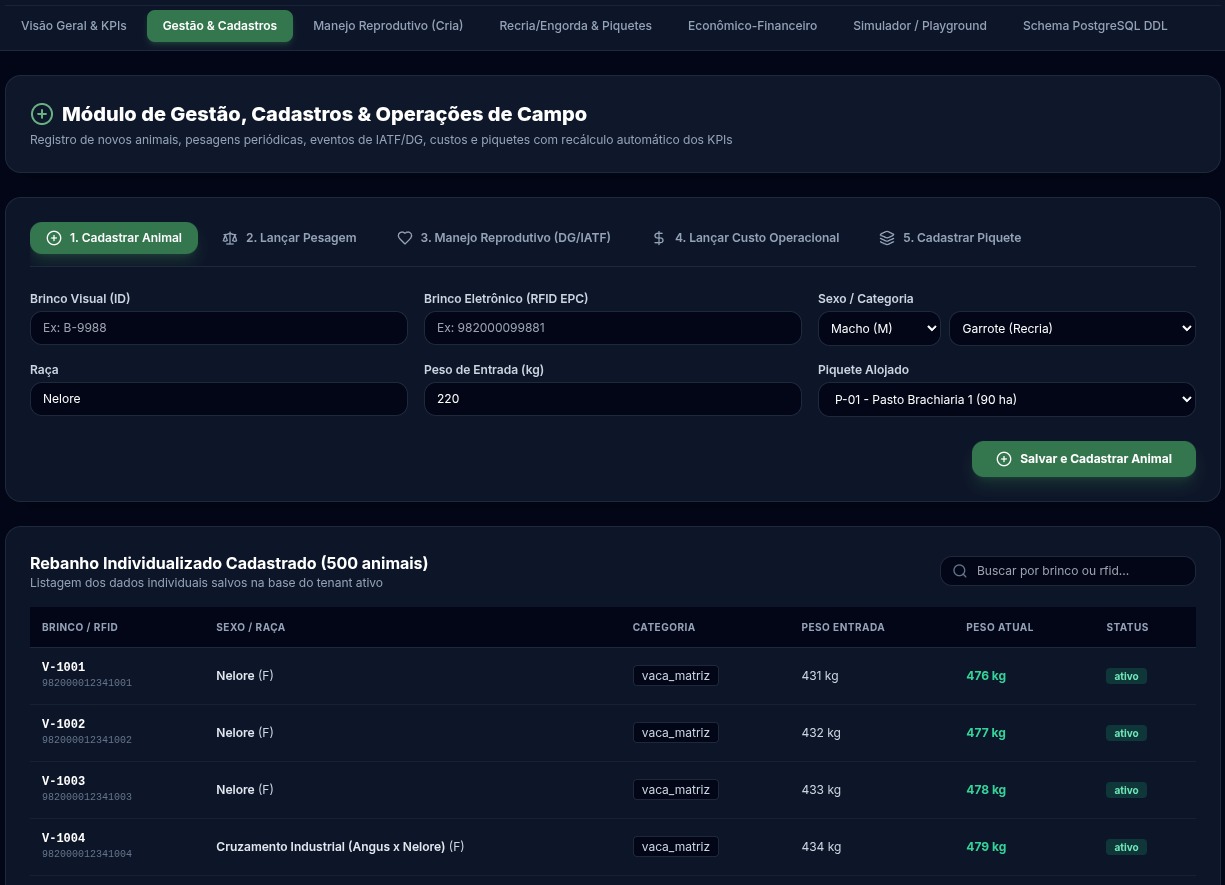The image size is (1225, 885).
Task: Click the 476 kg current weight value
Action: point(986,676)
